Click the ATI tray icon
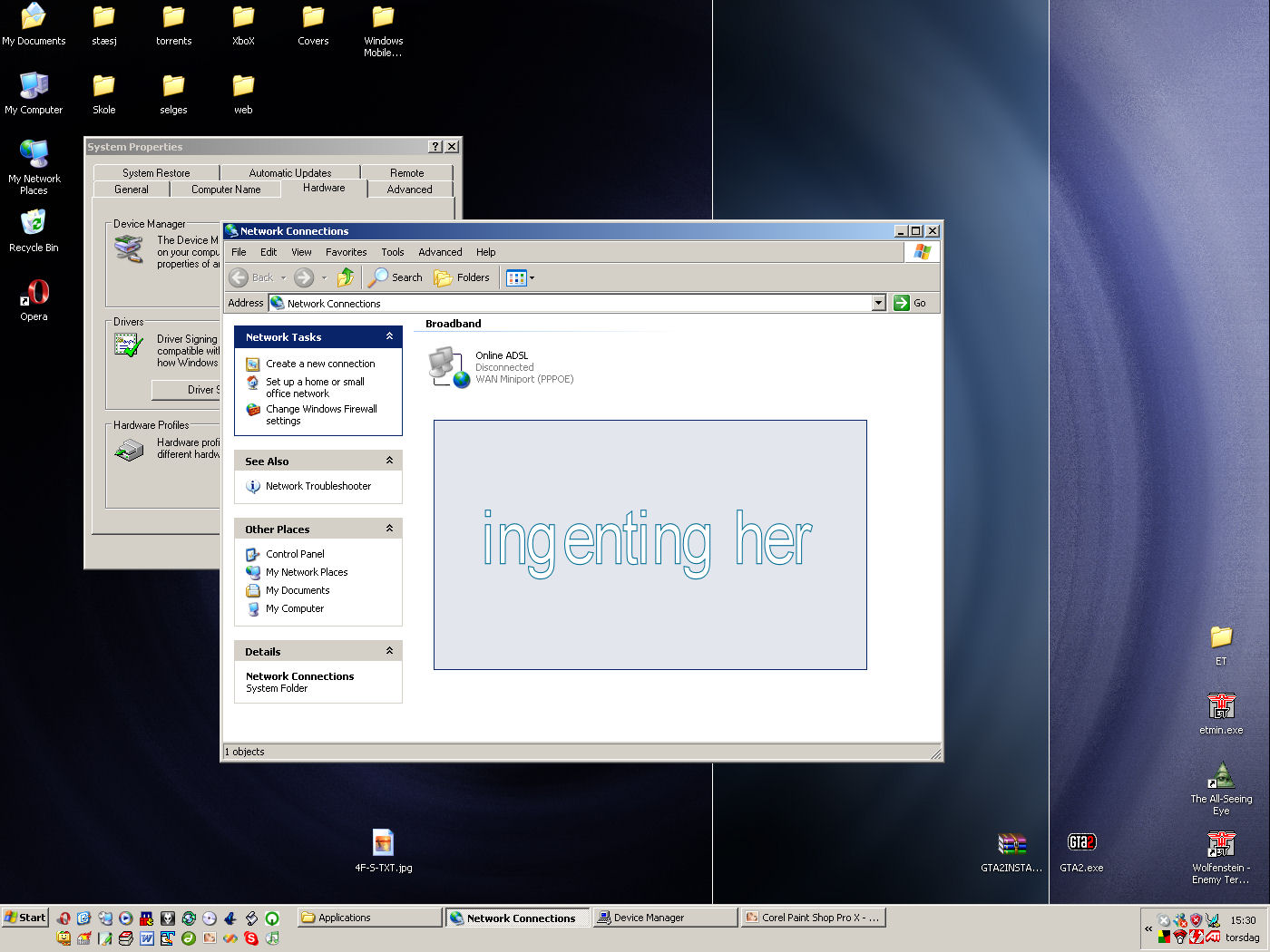 click(1213, 937)
